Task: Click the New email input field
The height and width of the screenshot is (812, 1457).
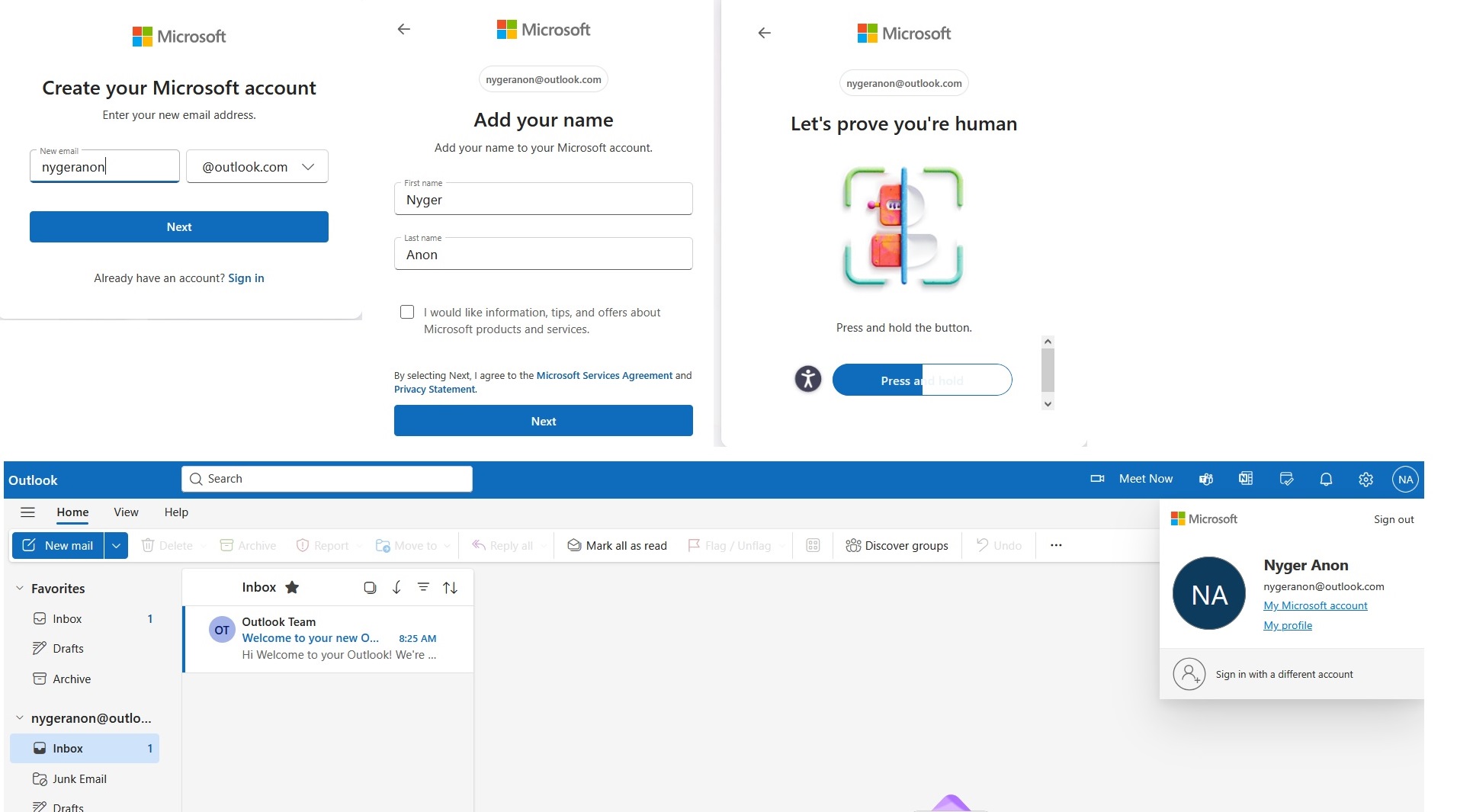Action: [104, 166]
